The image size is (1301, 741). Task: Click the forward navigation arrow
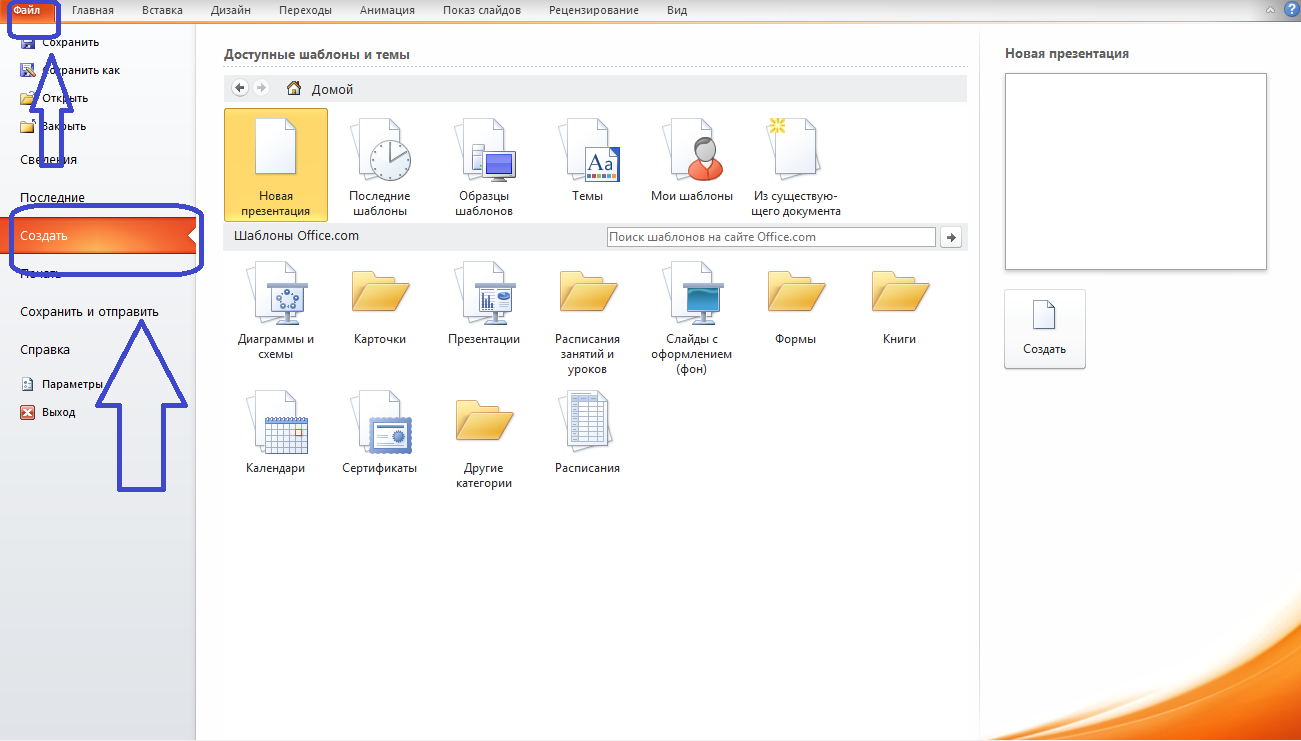click(x=261, y=88)
